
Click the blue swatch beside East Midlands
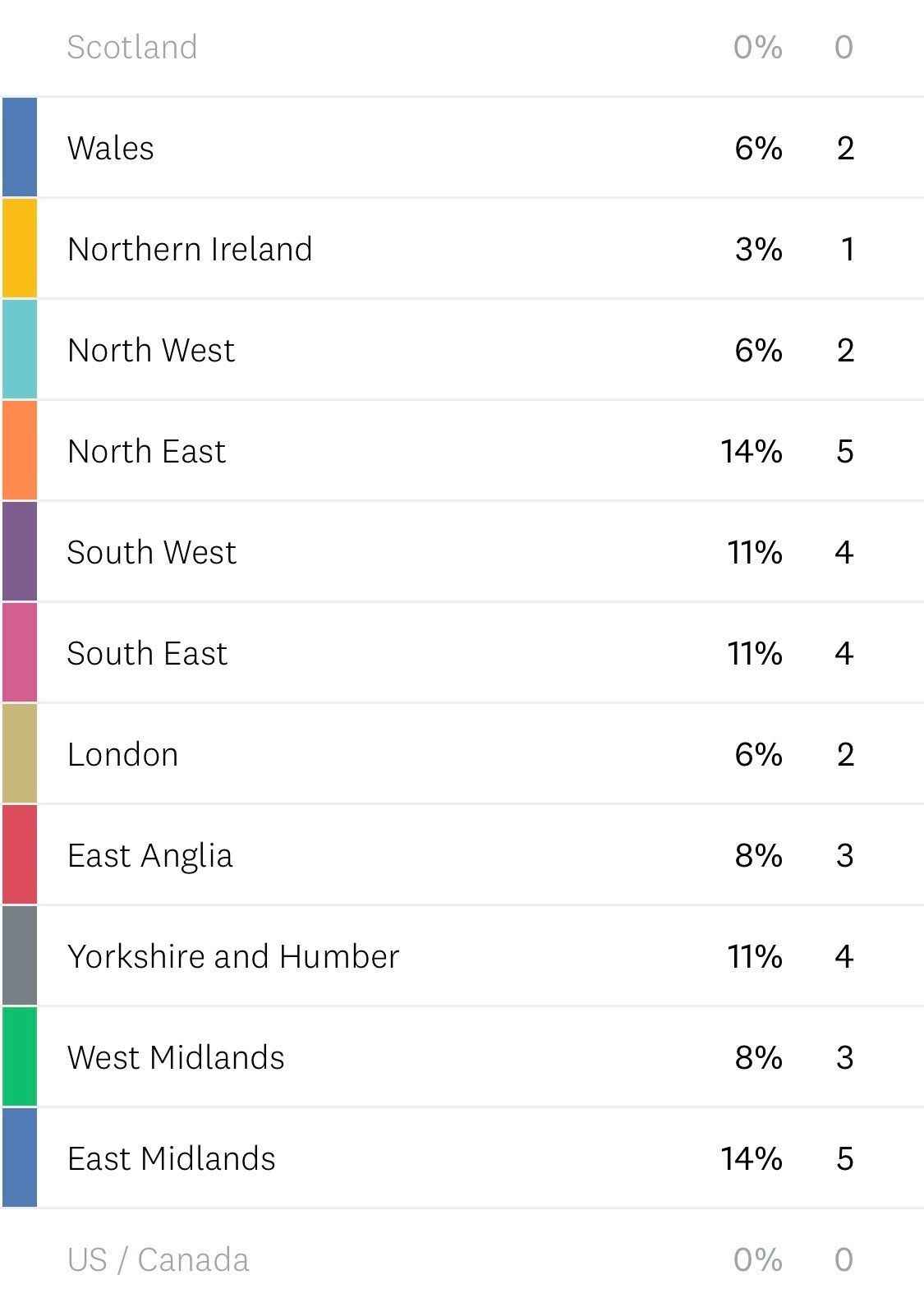(20, 1158)
